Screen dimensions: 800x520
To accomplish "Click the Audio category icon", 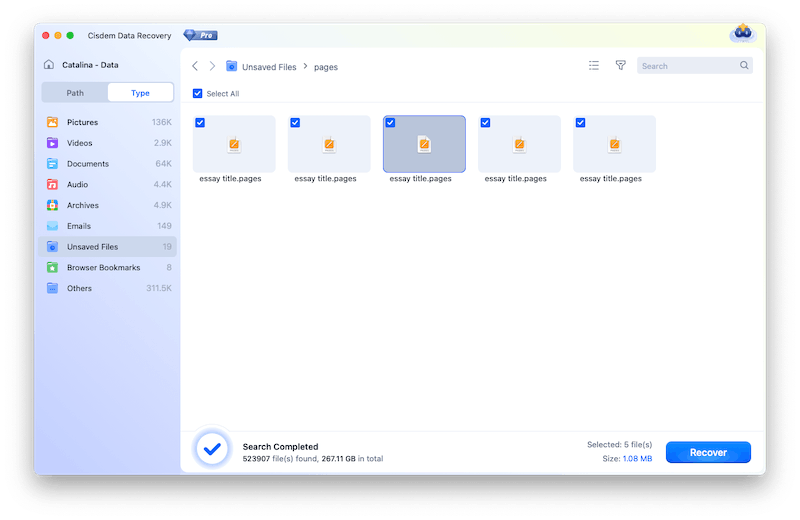I will click(52, 184).
